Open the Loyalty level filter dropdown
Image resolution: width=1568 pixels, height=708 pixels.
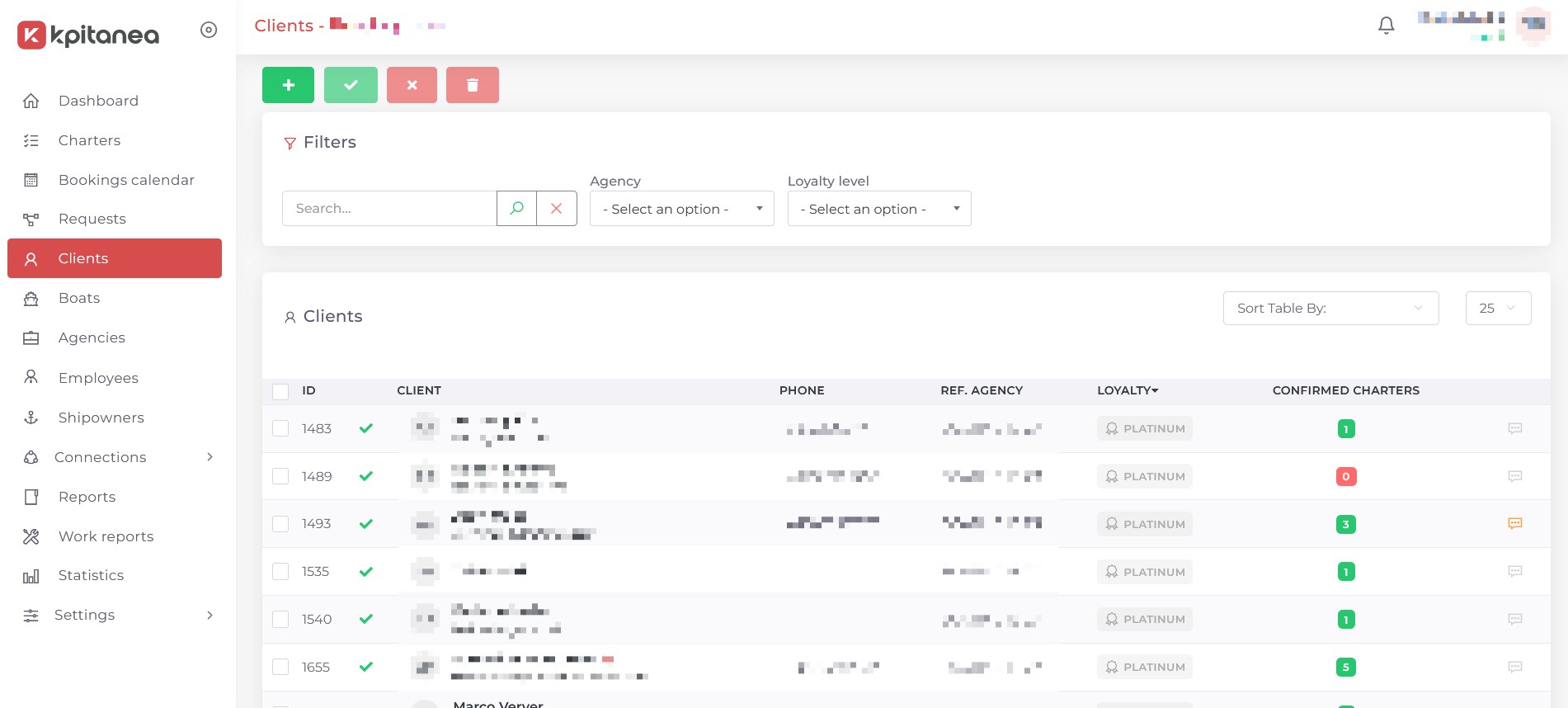tap(879, 209)
